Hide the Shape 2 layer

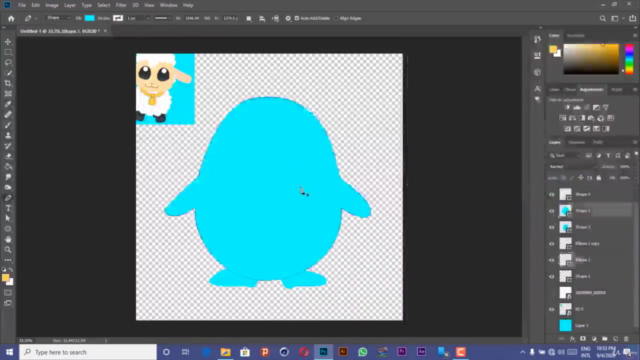551,227
